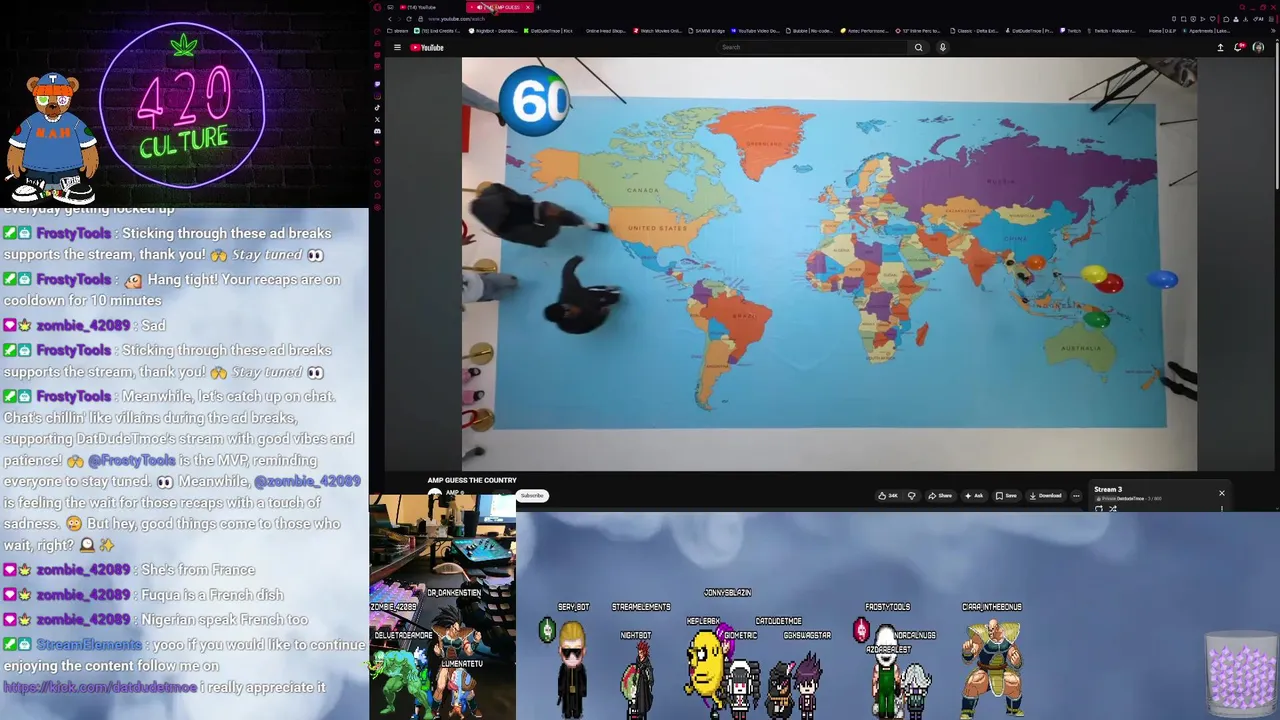
Task: Open the Twitch bookmark
Action: coord(1070,31)
